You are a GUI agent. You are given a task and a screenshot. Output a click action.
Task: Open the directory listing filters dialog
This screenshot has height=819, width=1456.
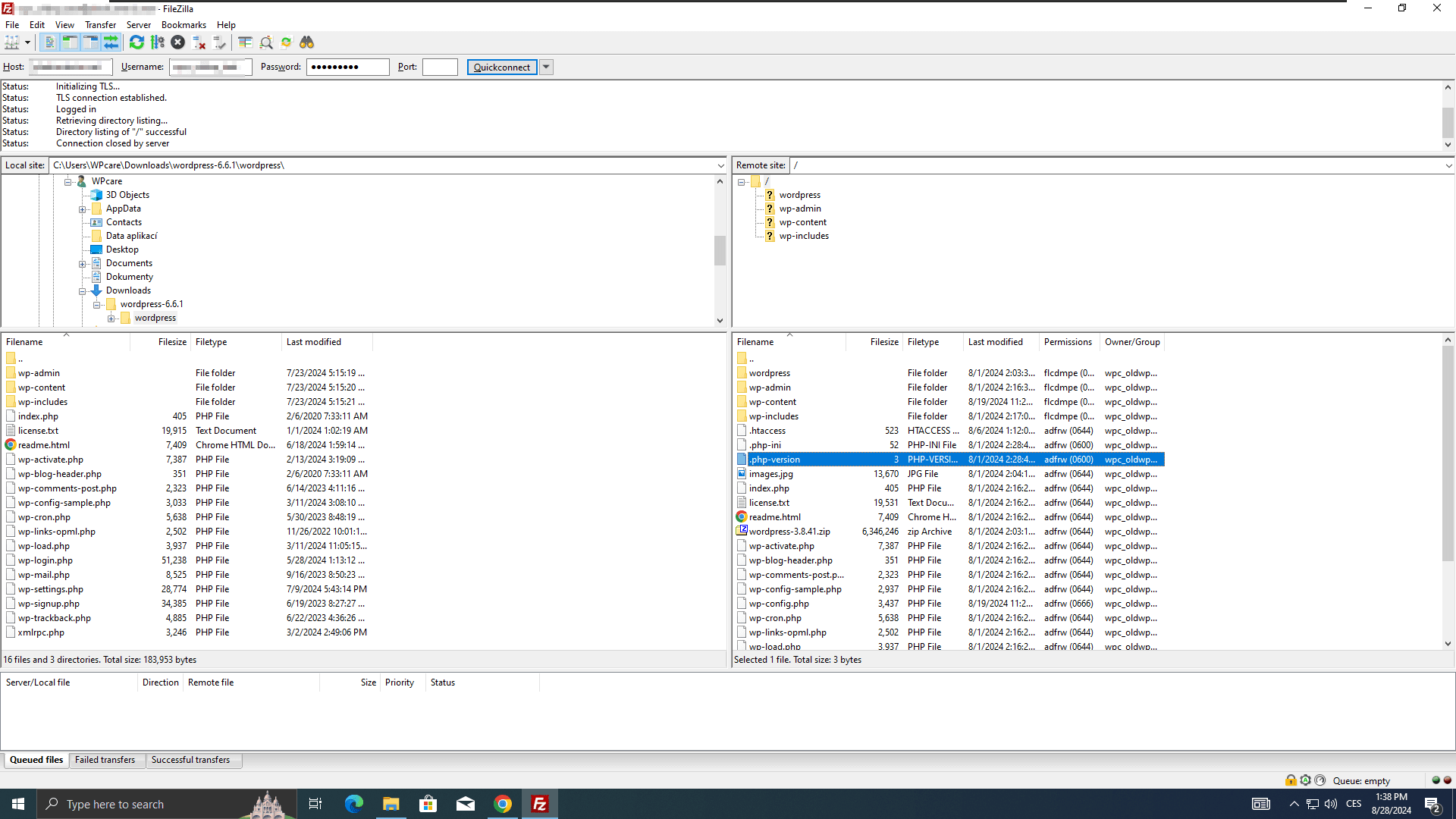(245, 42)
